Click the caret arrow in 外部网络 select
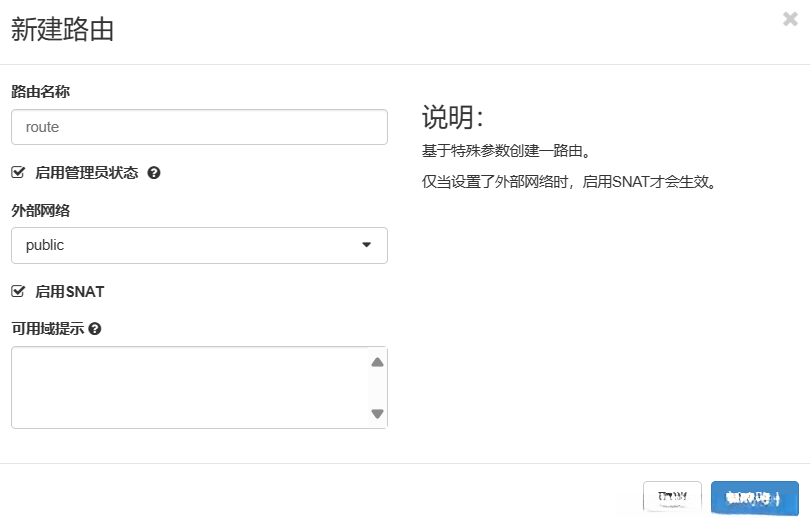The height and width of the screenshot is (525, 810). [366, 245]
